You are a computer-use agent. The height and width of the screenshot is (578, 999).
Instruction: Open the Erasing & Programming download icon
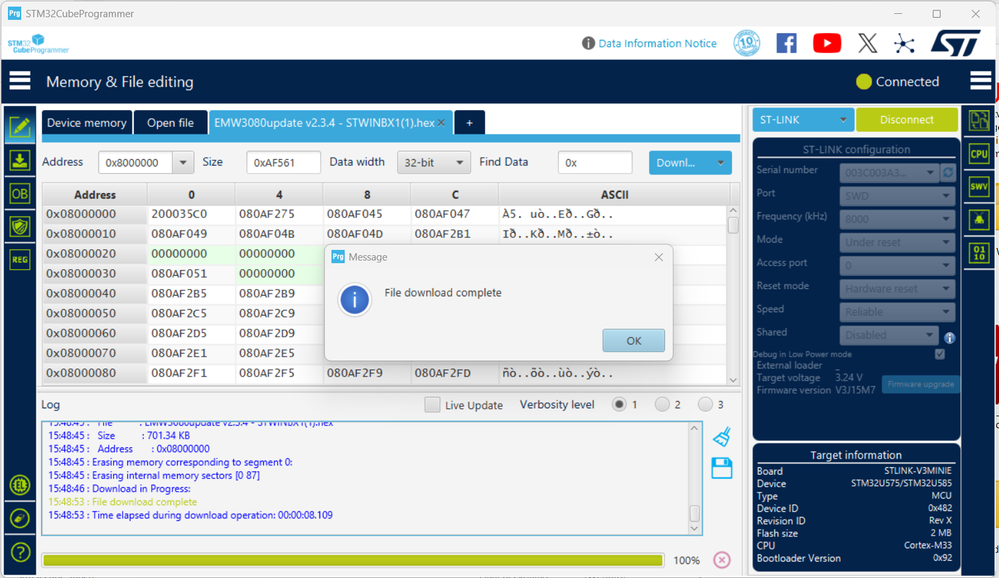click(x=20, y=161)
